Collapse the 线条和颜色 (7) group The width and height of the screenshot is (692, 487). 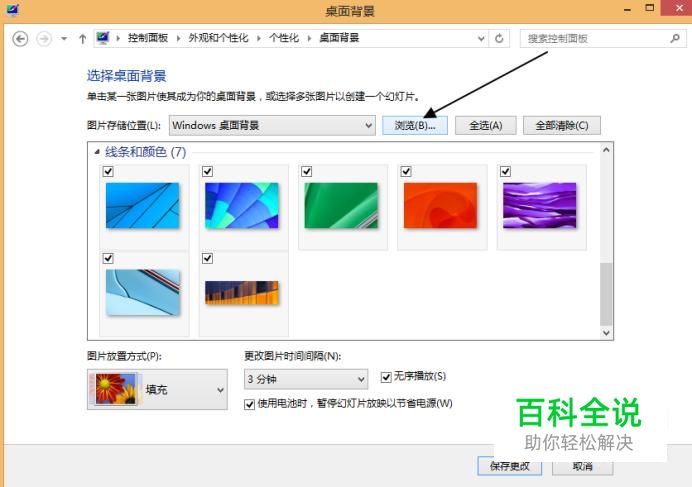(x=97, y=152)
